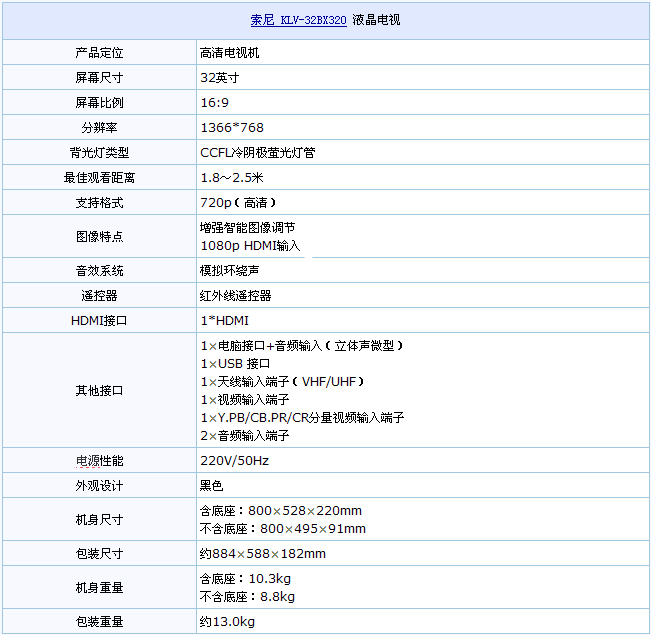
Task: Click the 1080p HDMI输入 feature text
Action: (250, 245)
